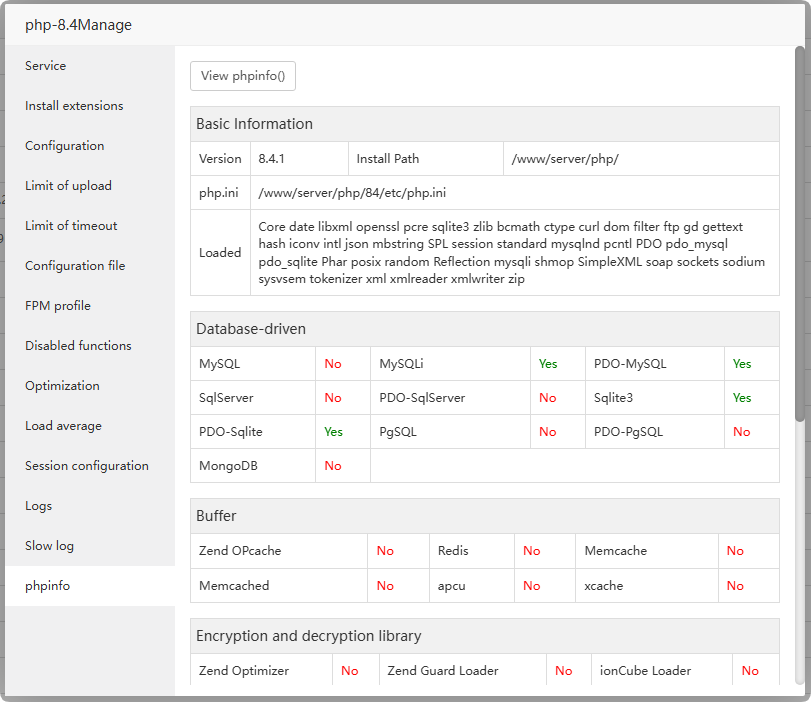Open the Slow log tab
The image size is (811, 702).
pos(49,546)
